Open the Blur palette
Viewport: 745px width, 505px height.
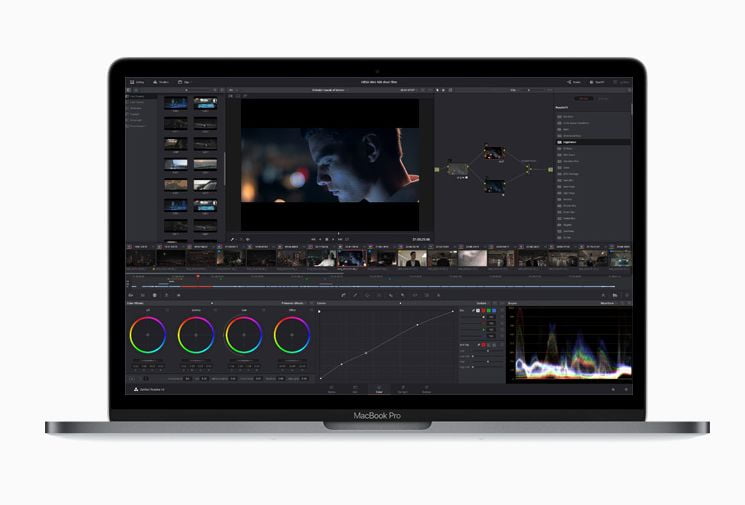coord(391,295)
